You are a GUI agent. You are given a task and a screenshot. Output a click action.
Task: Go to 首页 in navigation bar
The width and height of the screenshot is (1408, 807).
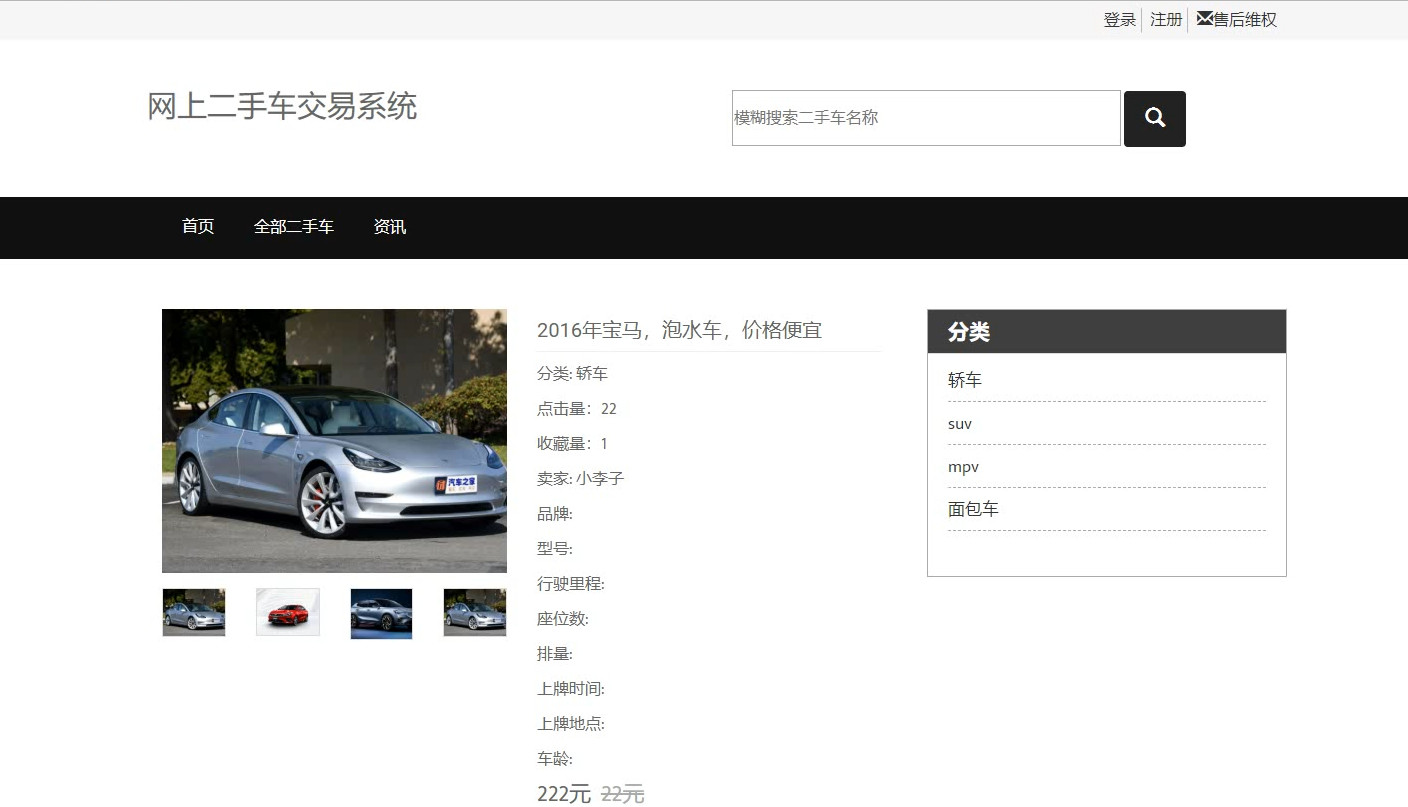tap(198, 227)
